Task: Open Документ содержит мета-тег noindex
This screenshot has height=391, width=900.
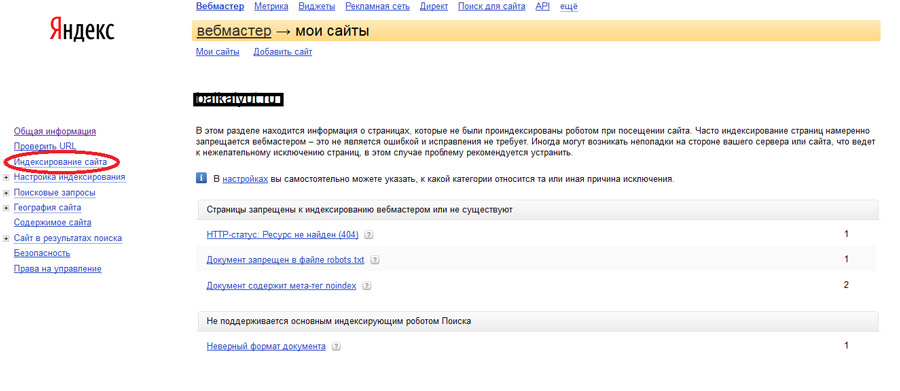Action: pyautogui.click(x=281, y=285)
